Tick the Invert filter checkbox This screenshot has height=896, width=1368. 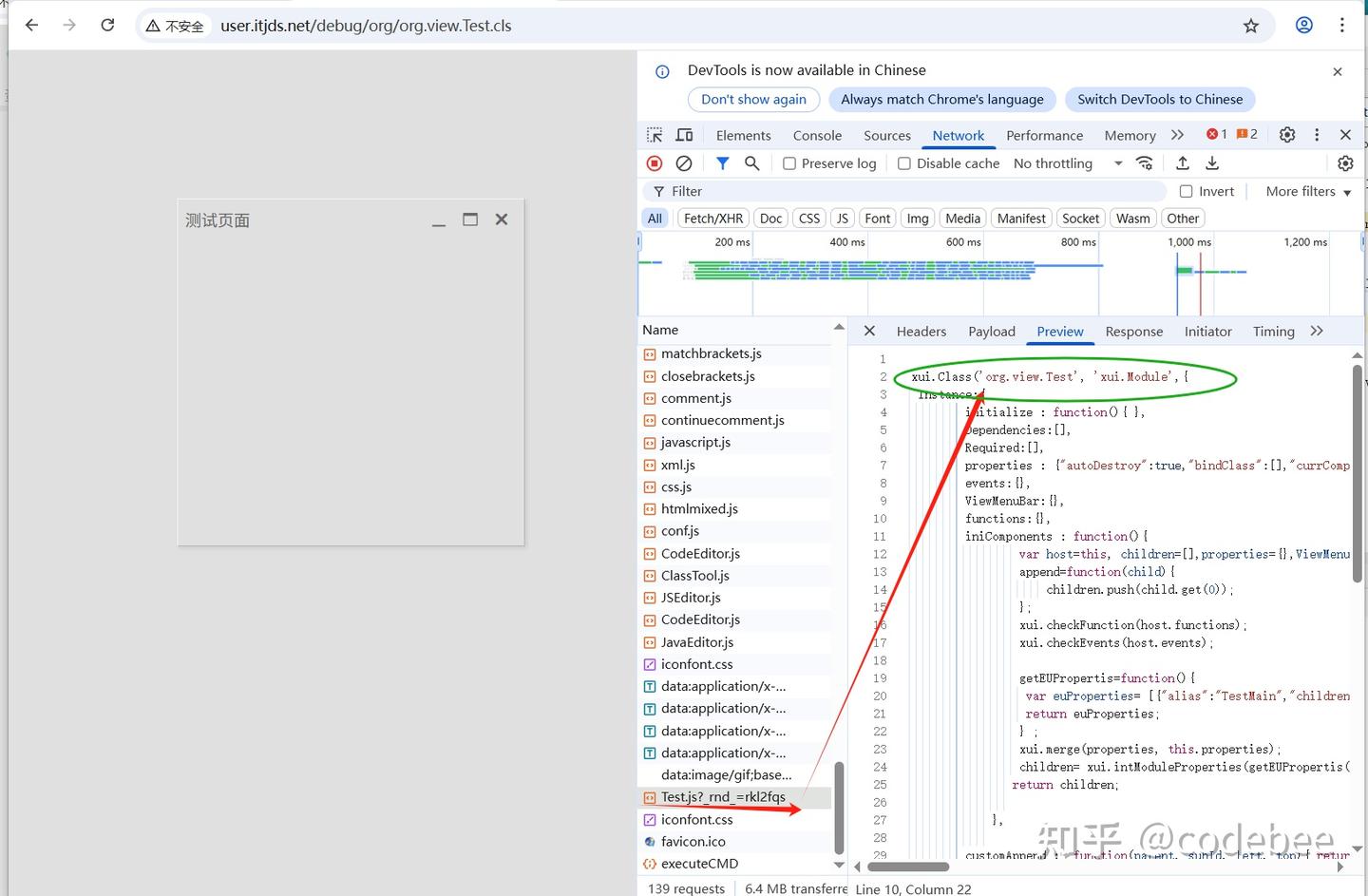(x=1186, y=191)
